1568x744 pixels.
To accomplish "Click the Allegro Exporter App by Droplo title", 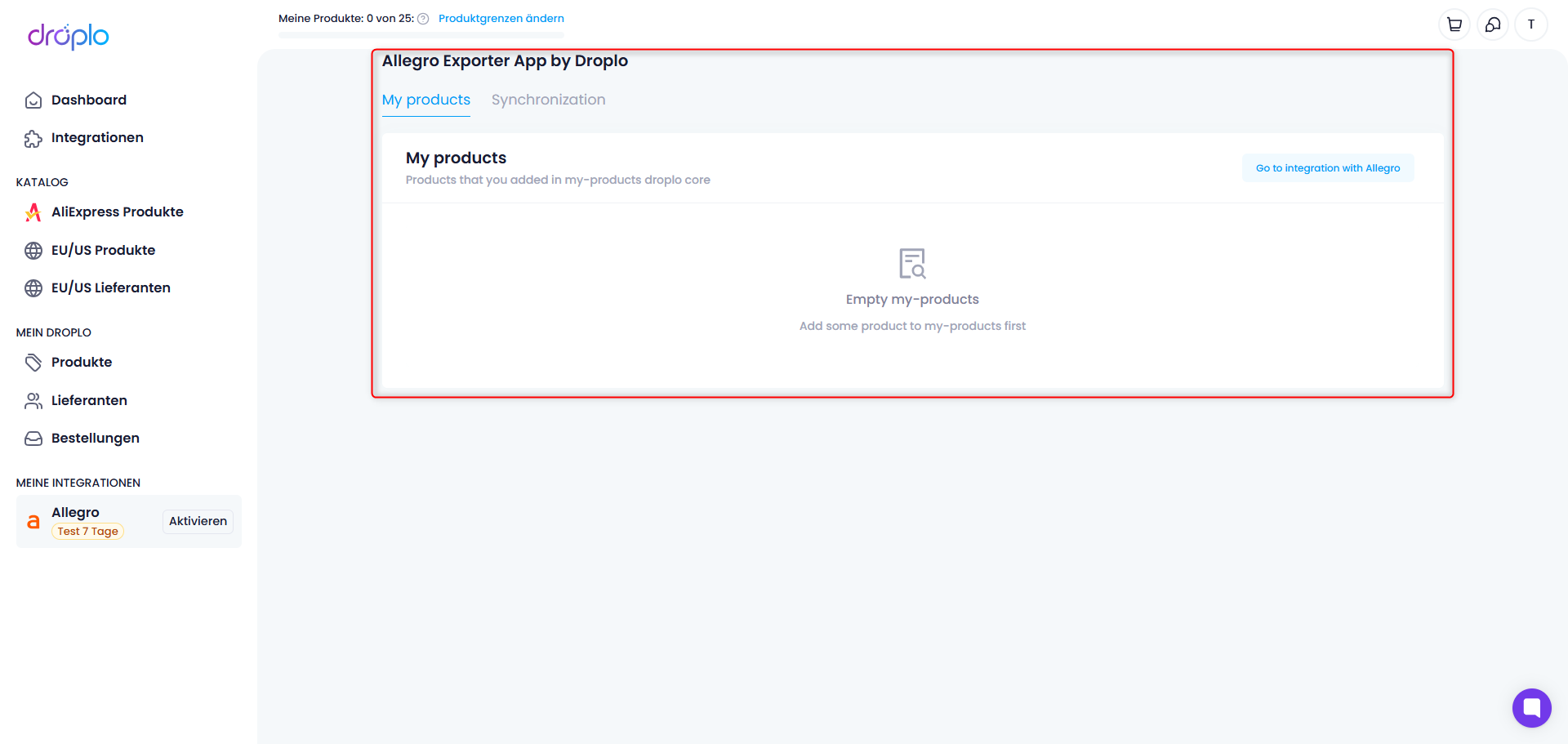I will coord(505,60).
